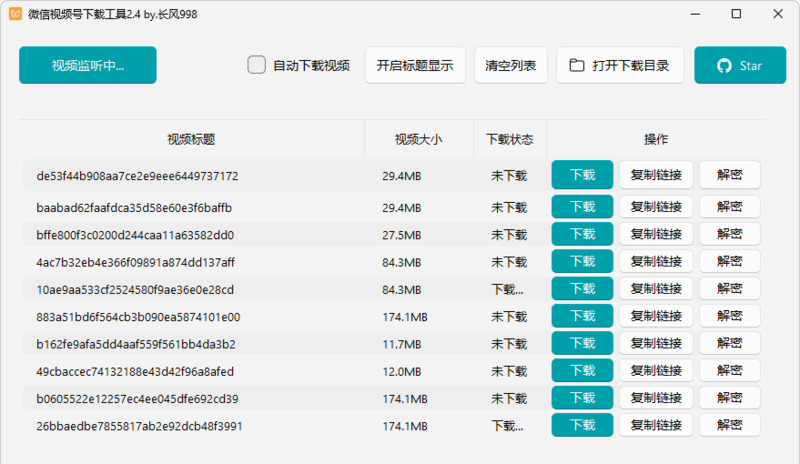The image size is (800, 464).
Task: Download the 49cbaccec74132188e43d42f96a8afed video
Action: click(582, 372)
